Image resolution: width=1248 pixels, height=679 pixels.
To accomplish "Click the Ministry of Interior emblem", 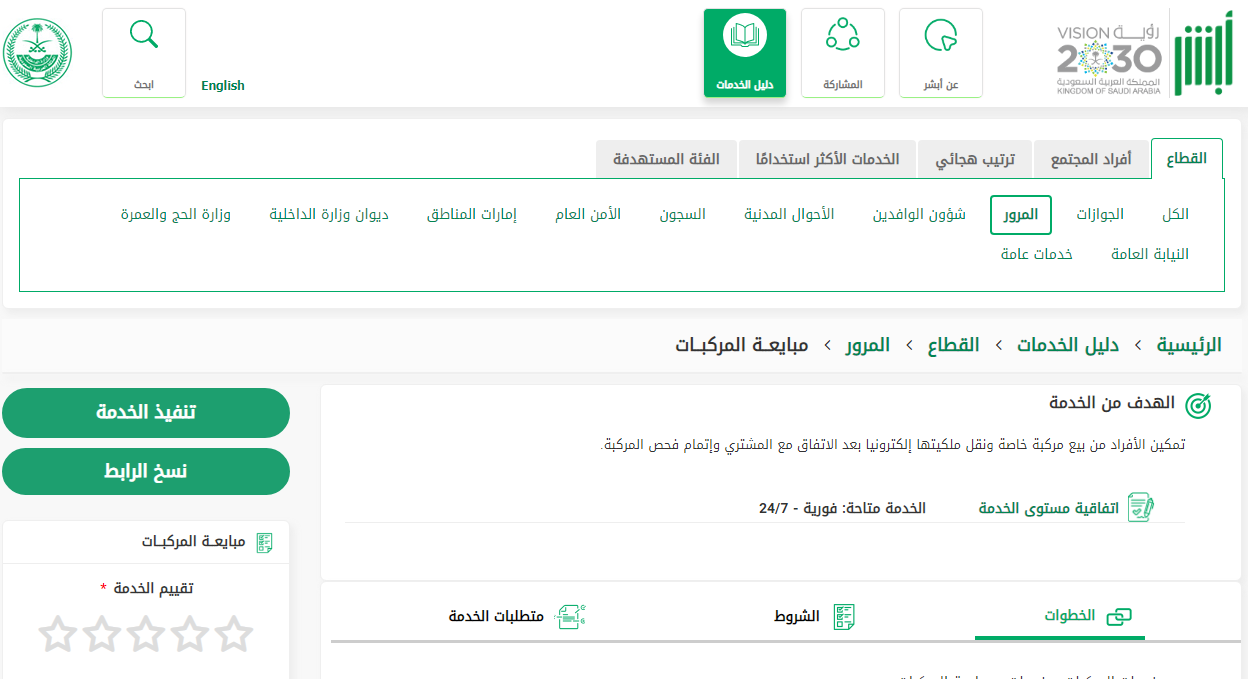I will (x=38, y=53).
